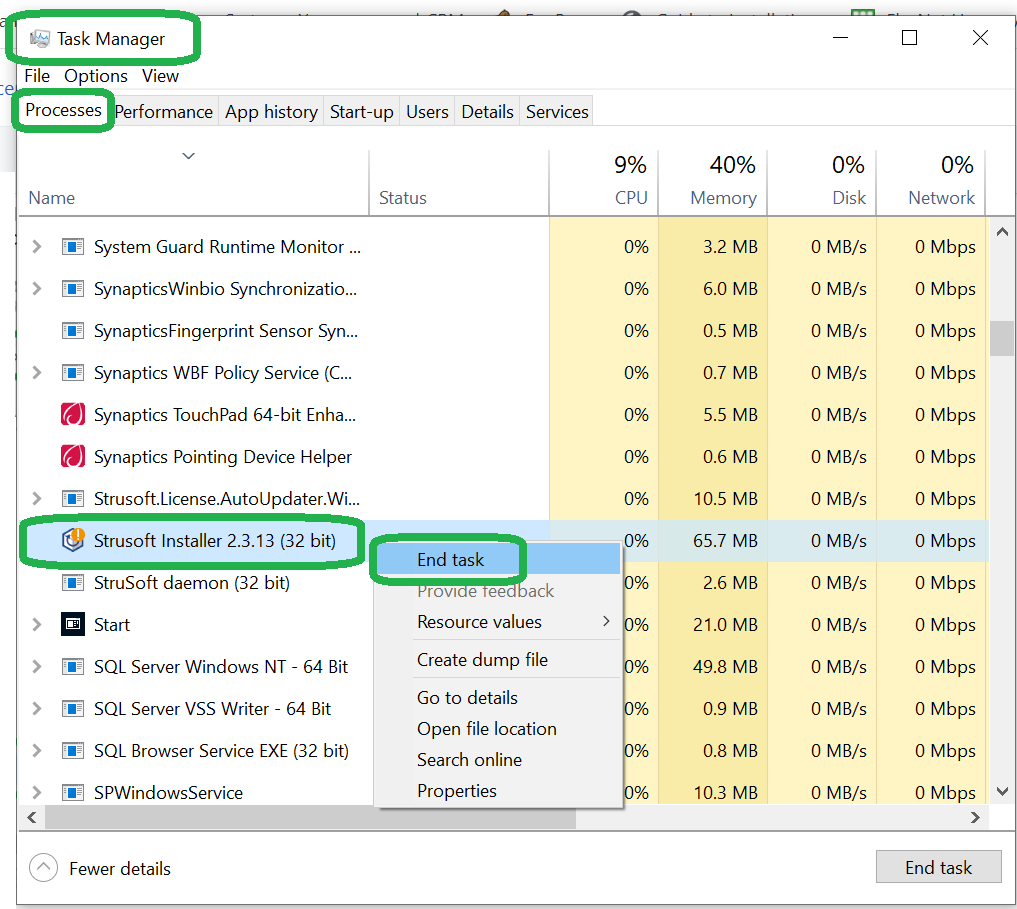Select Open file location menu entry
The image size is (1017, 909).
click(x=497, y=729)
